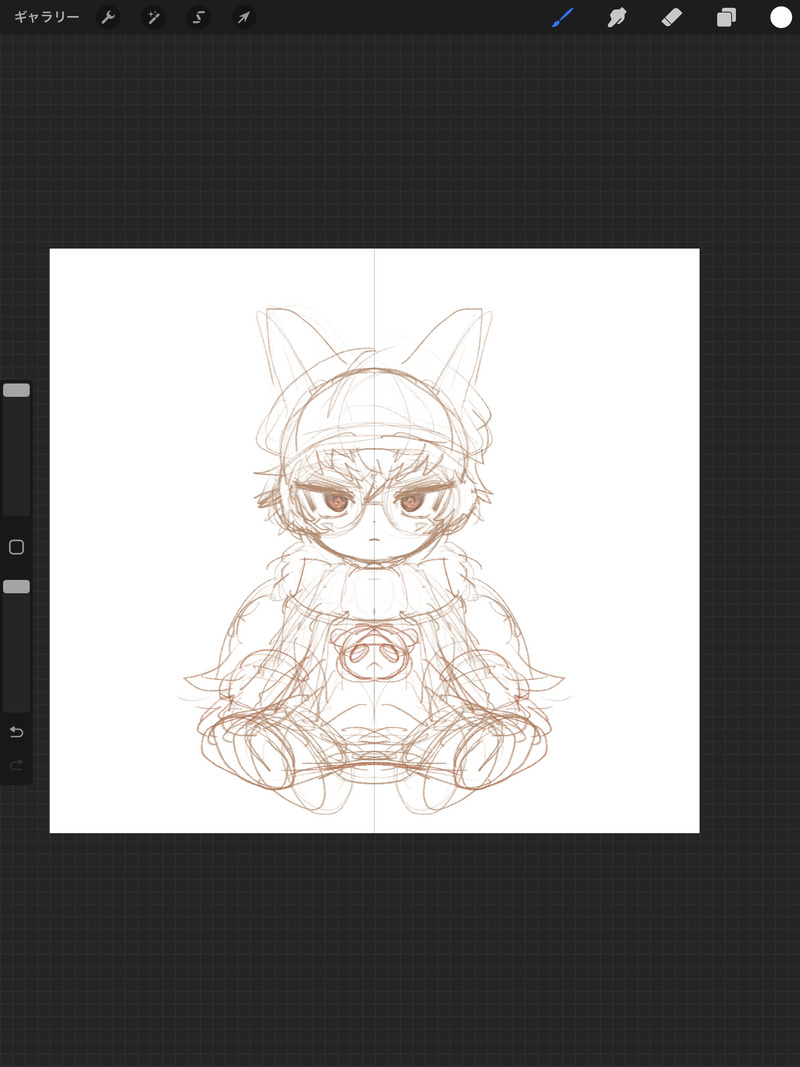Select the Eraser tool
This screenshot has height=1067, width=800.
click(x=671, y=17)
